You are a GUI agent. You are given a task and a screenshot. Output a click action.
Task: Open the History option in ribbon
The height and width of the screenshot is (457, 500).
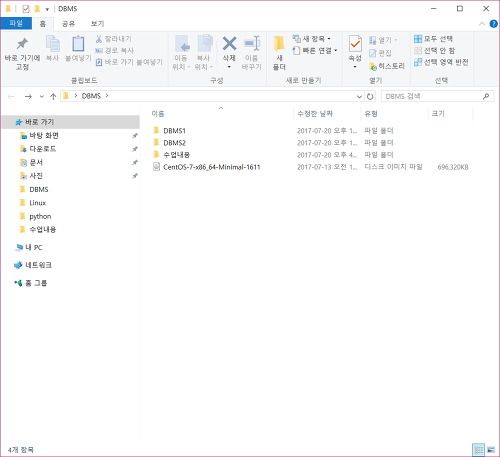coord(387,66)
